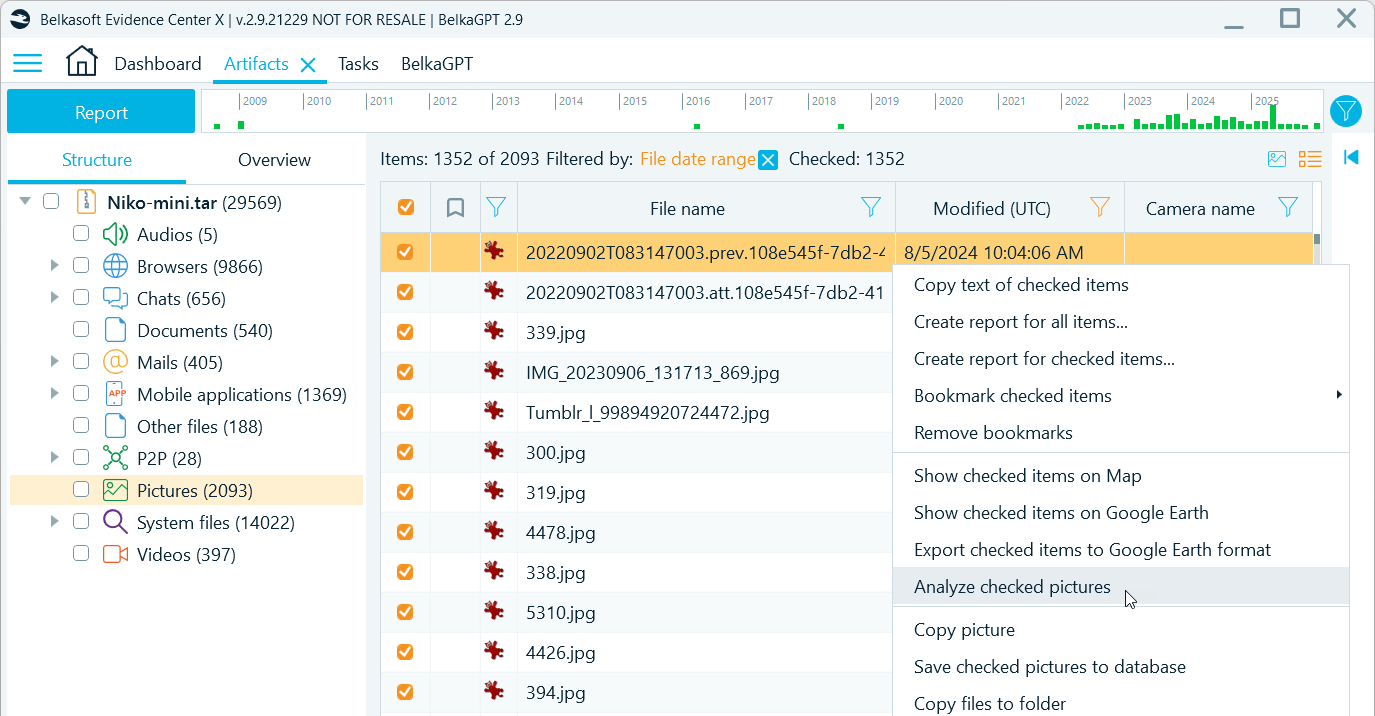Open the Bookmark checked items submenu

coord(1012,395)
